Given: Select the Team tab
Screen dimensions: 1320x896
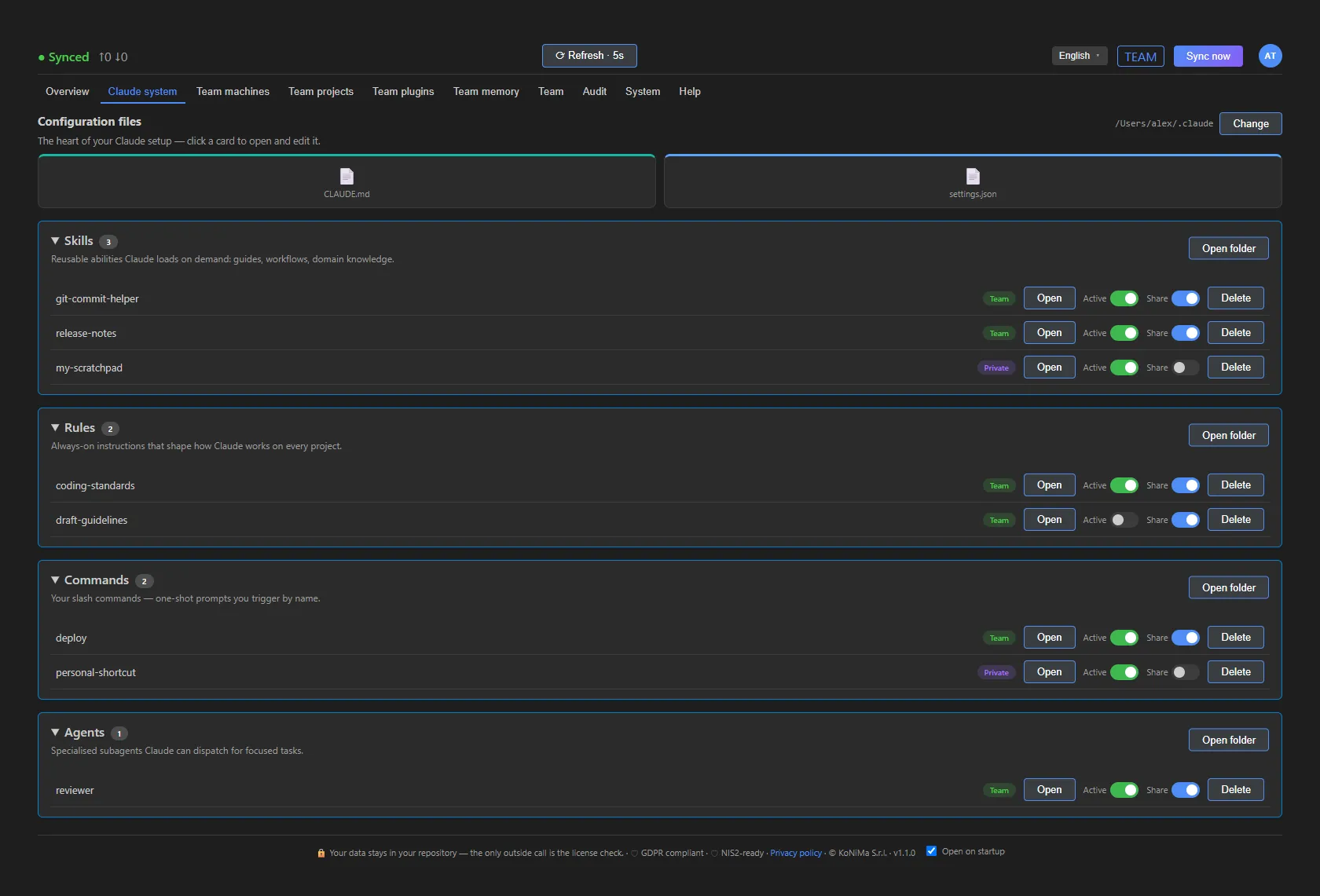Looking at the screenshot, I should point(551,92).
